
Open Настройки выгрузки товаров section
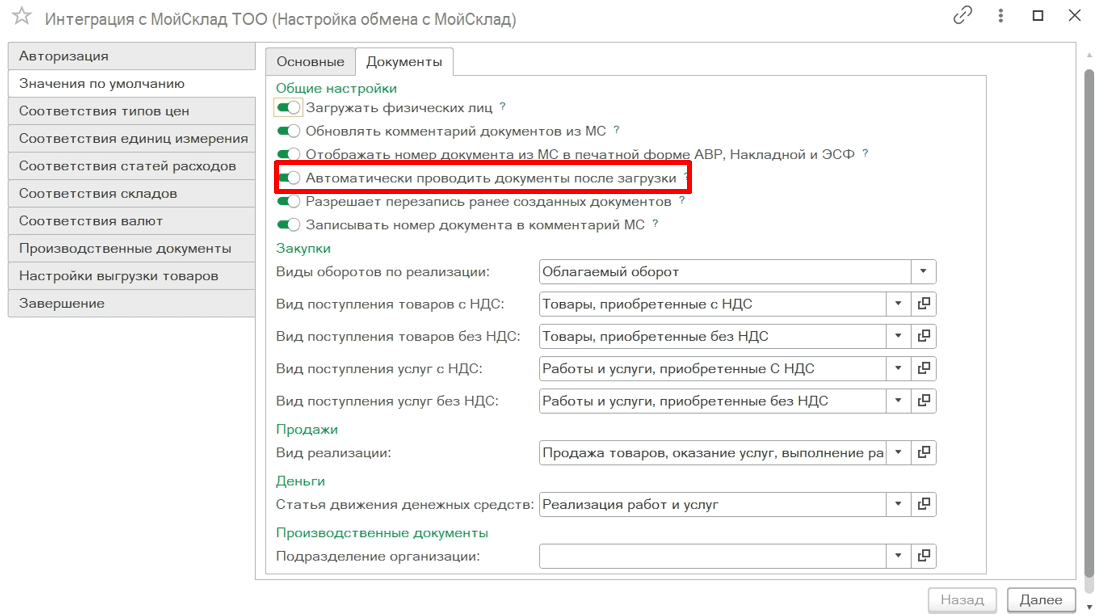click(x=132, y=276)
